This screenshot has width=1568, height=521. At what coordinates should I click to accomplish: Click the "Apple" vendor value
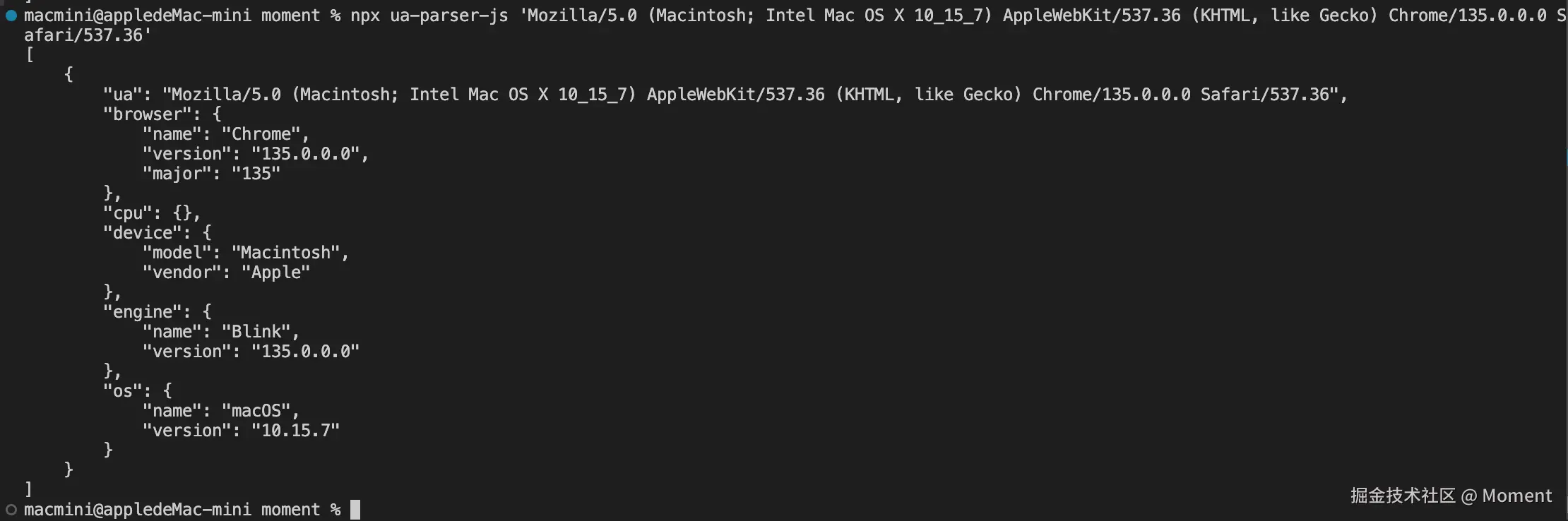point(276,272)
